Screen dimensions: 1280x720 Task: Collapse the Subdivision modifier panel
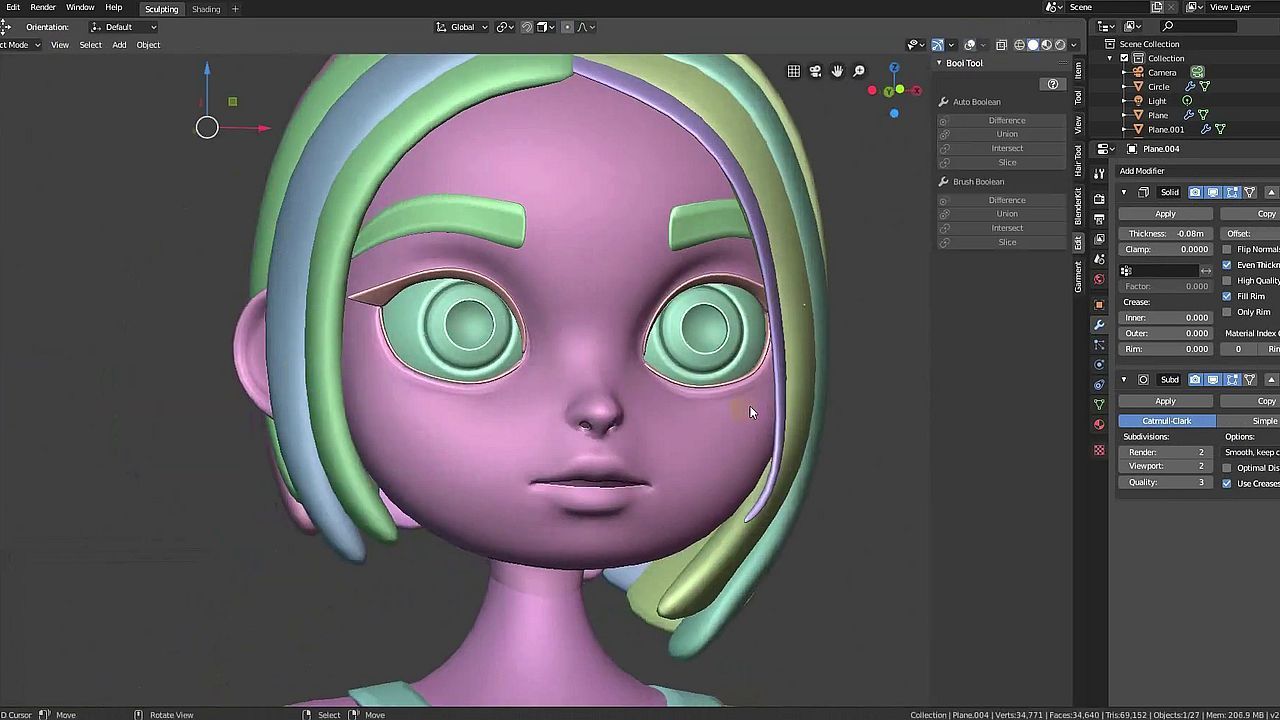tap(1124, 380)
